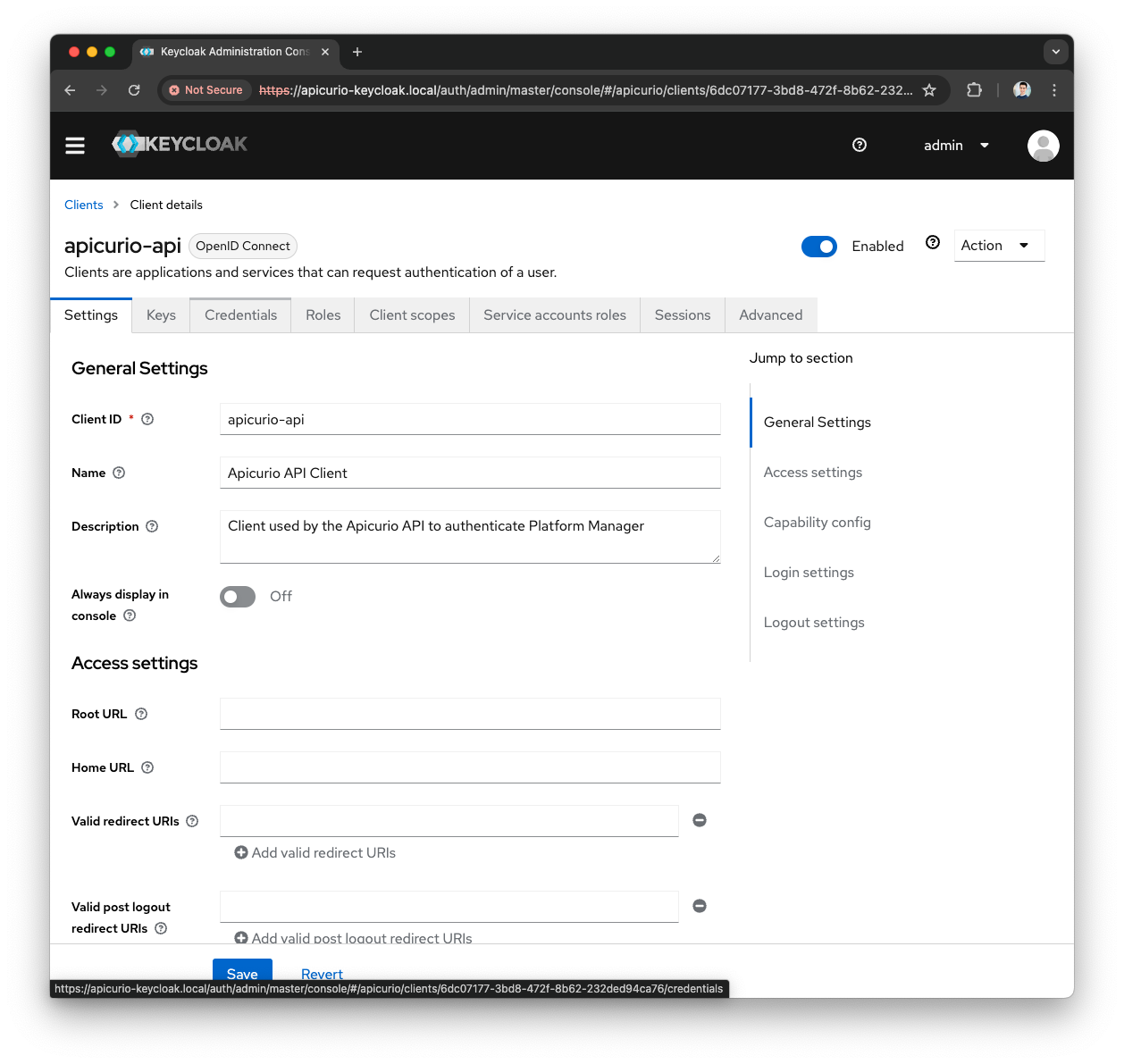Navigate back via the Clients breadcrumb
Screen dimensions: 1124x1064
(x=83, y=205)
